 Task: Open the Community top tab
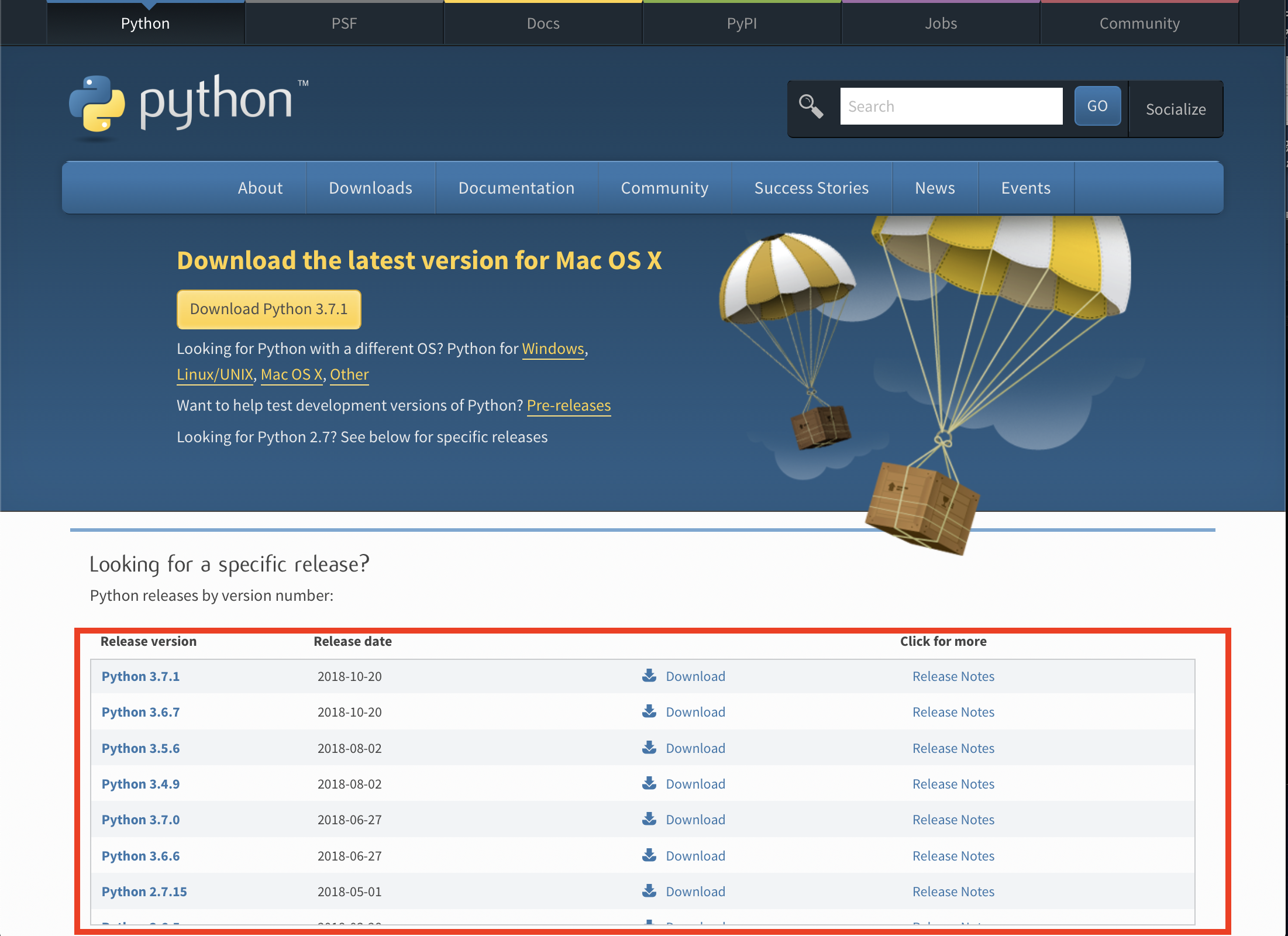coord(1140,23)
